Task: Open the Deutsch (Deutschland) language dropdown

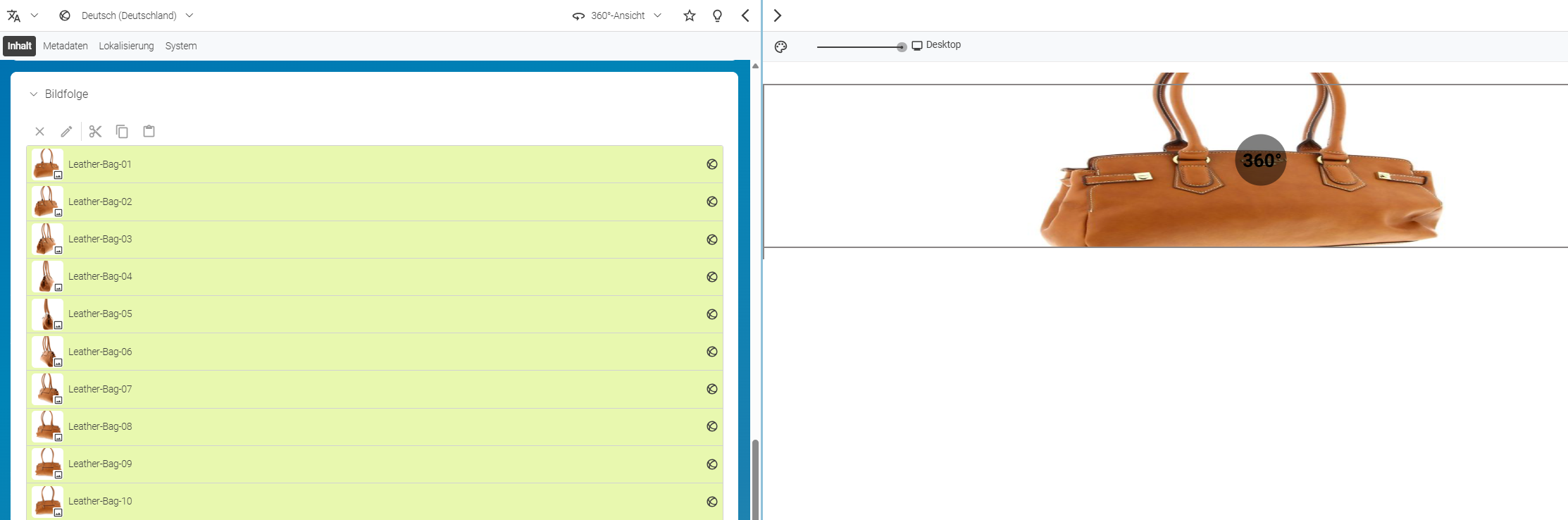Action: (126, 16)
